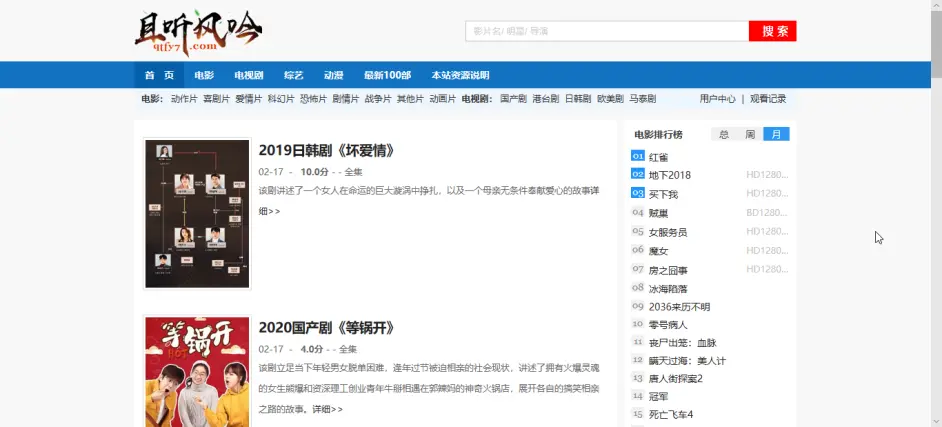Click rank badge 02 beside 地下2018

(x=637, y=174)
